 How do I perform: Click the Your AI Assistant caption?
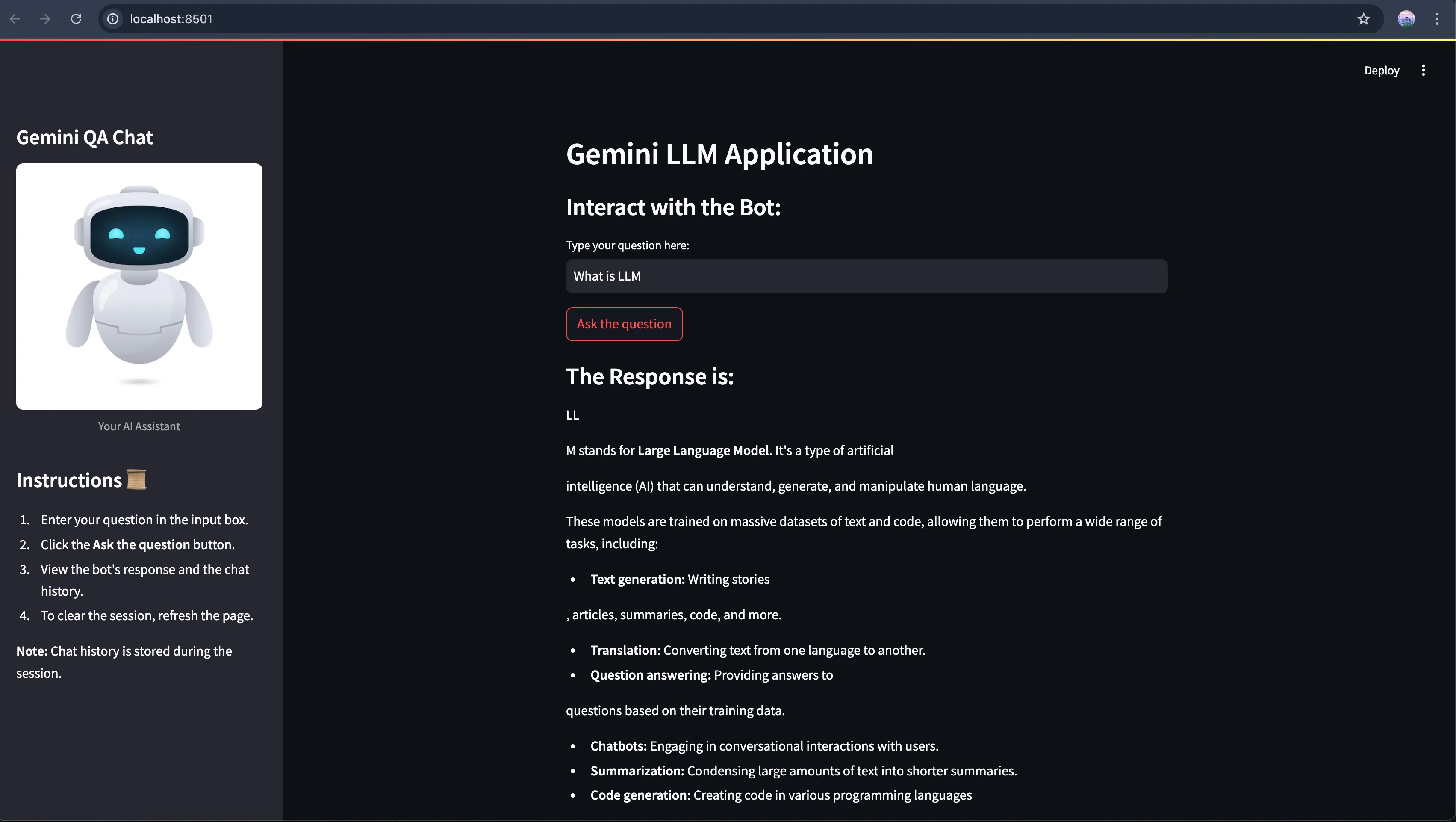pyautogui.click(x=139, y=426)
